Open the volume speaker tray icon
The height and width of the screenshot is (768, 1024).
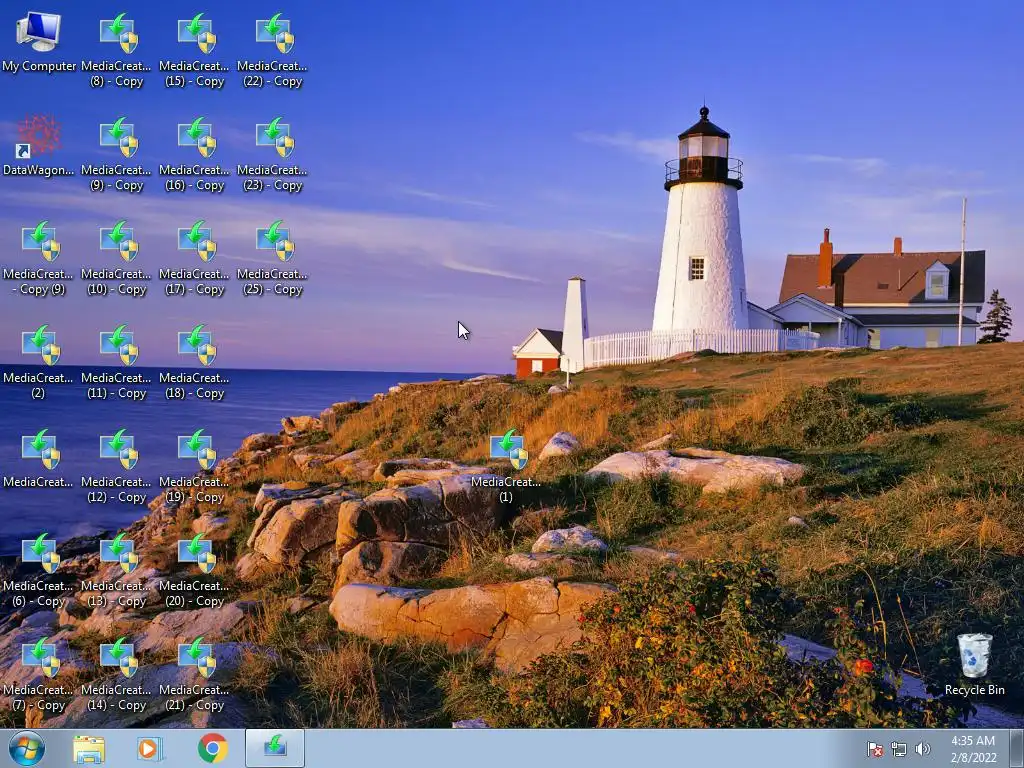tap(923, 749)
